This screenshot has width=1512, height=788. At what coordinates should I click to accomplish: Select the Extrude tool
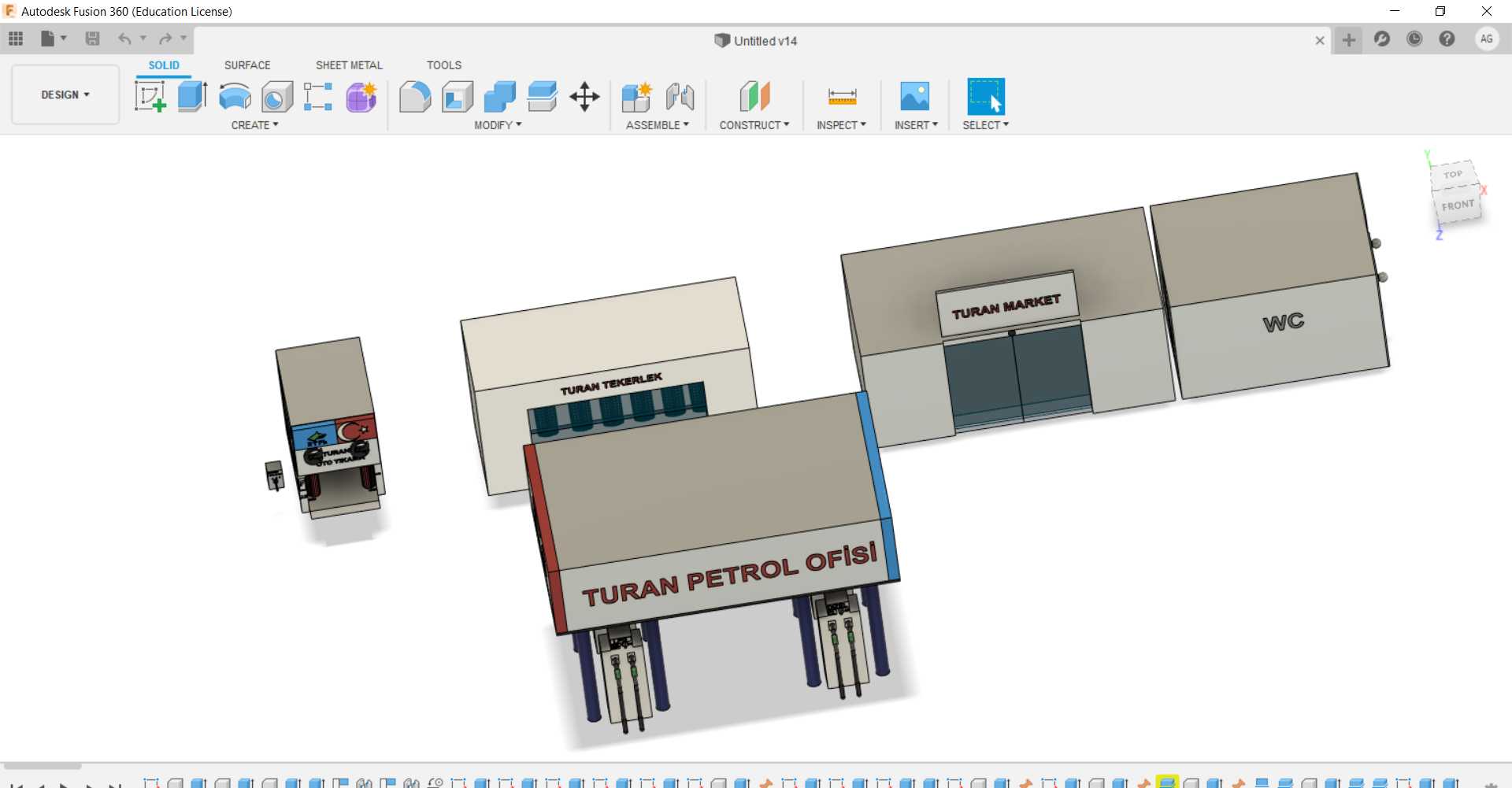point(192,97)
